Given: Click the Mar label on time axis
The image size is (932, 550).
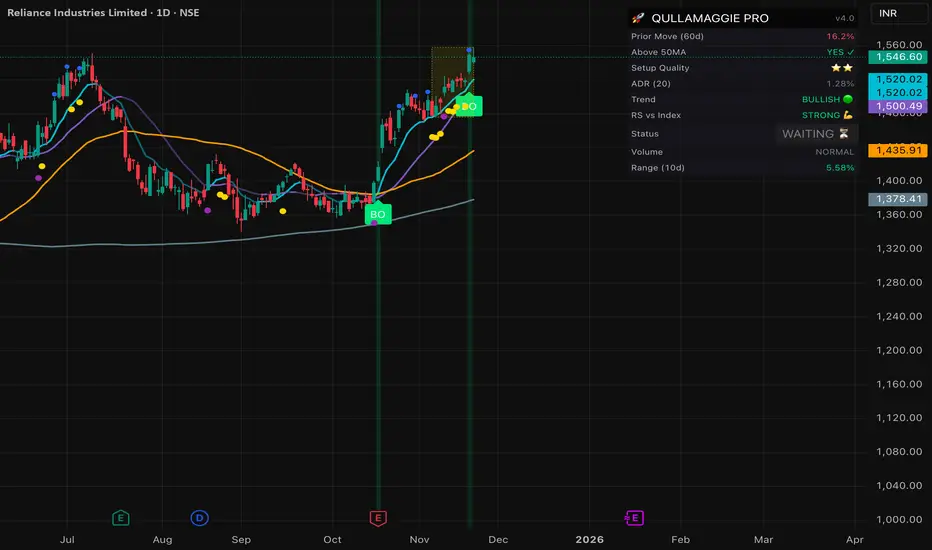Looking at the screenshot, I should [763, 540].
